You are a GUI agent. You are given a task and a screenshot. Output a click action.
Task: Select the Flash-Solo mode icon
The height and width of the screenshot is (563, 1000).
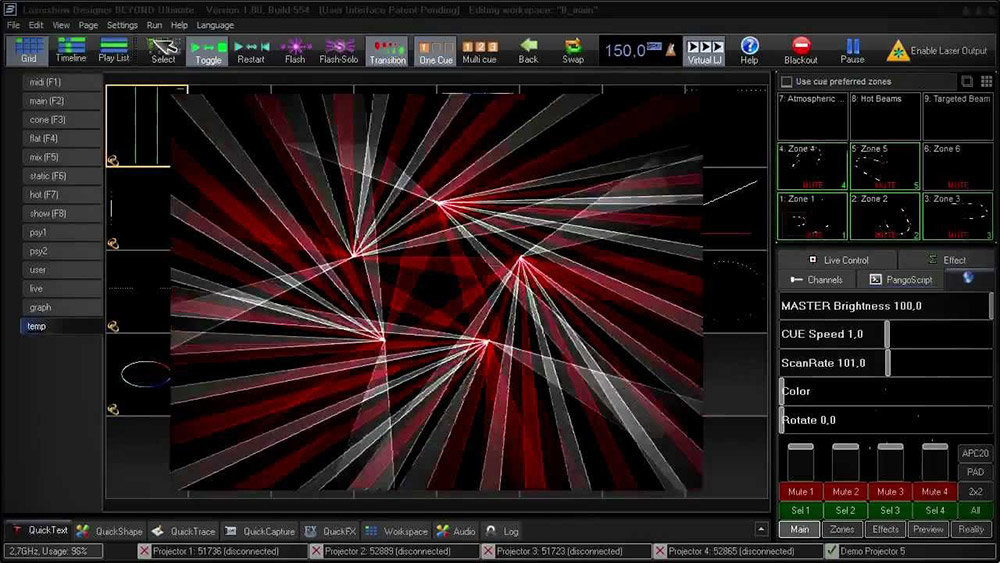[338, 50]
